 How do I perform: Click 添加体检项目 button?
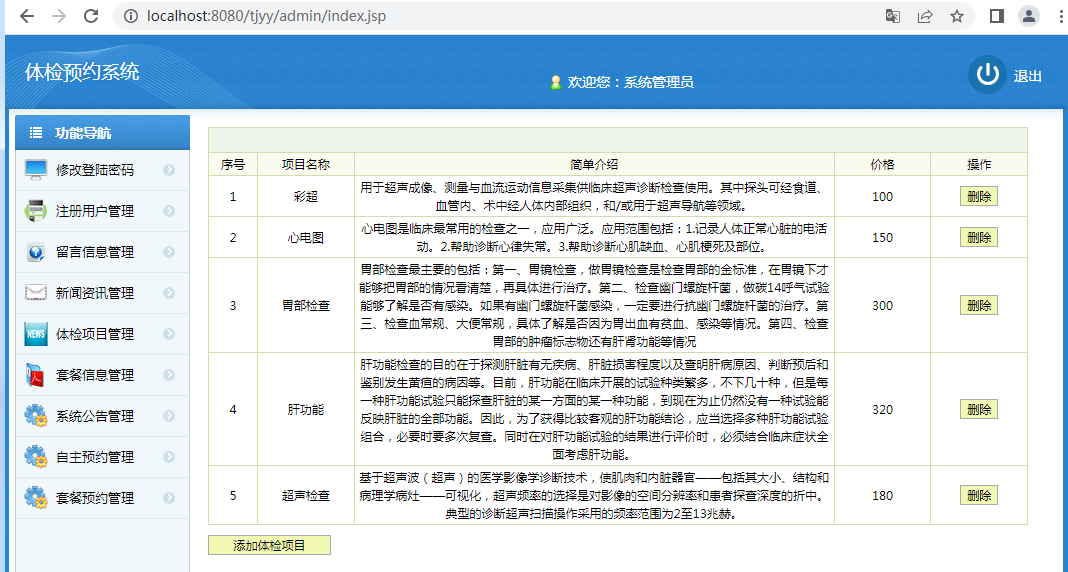click(x=270, y=545)
